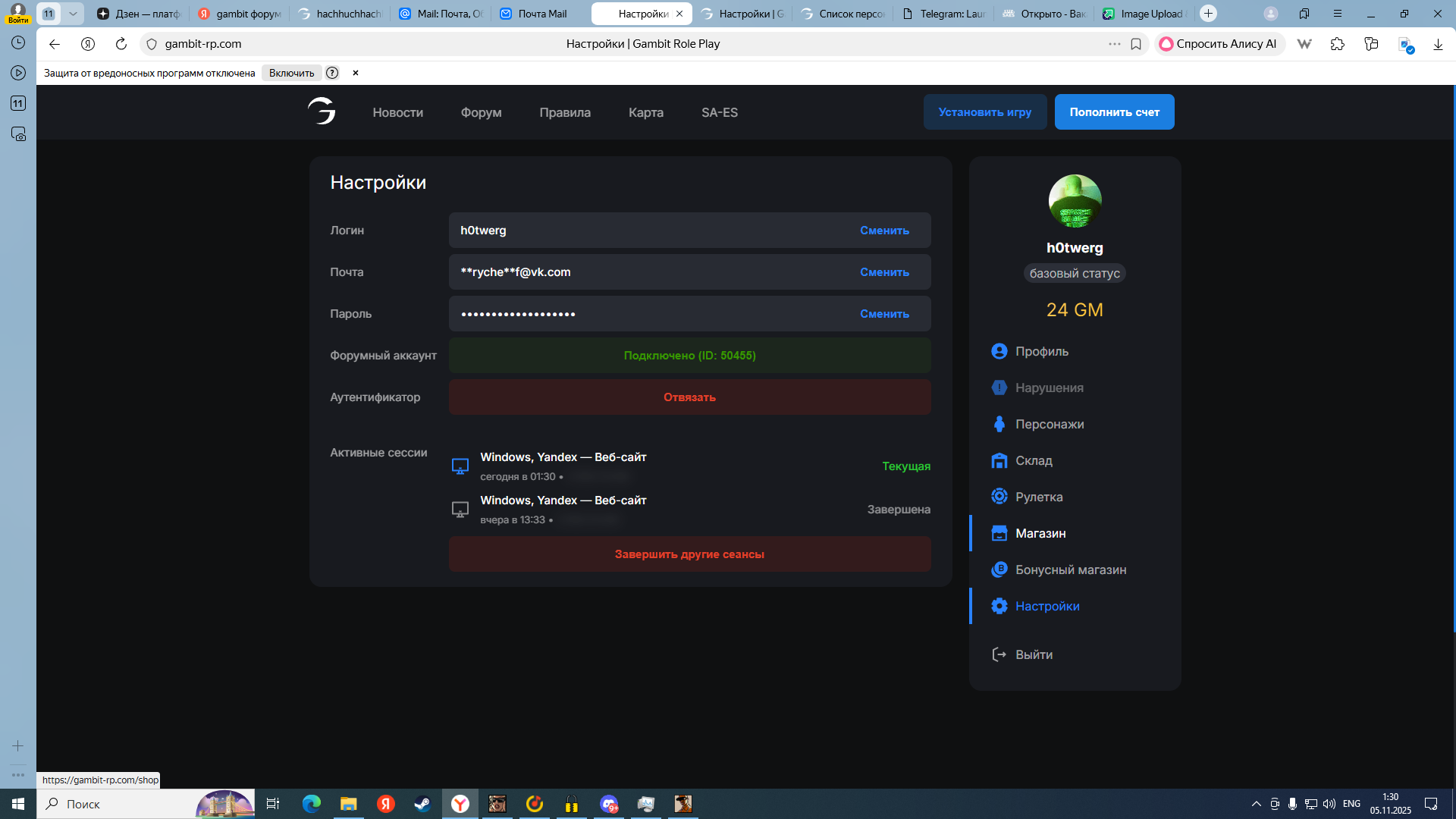Click the Пополнить счет button
The height and width of the screenshot is (819, 1456).
pos(1114,112)
